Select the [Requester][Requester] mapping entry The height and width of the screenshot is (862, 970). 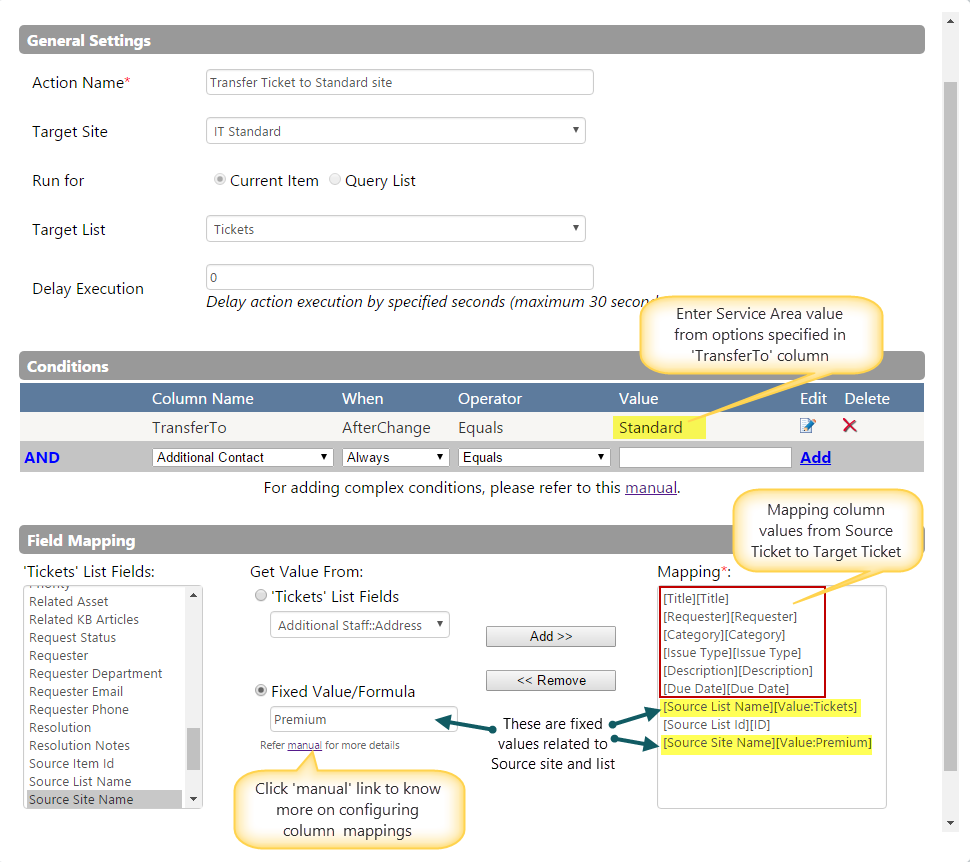pos(730,616)
